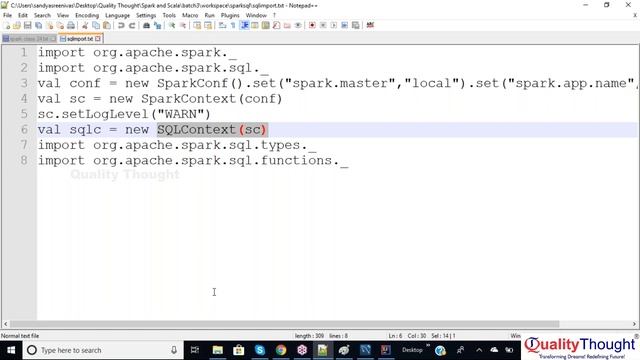This screenshot has width=640, height=360.
Task: Start macro recording with red Record icon
Action: [x=312, y=25]
